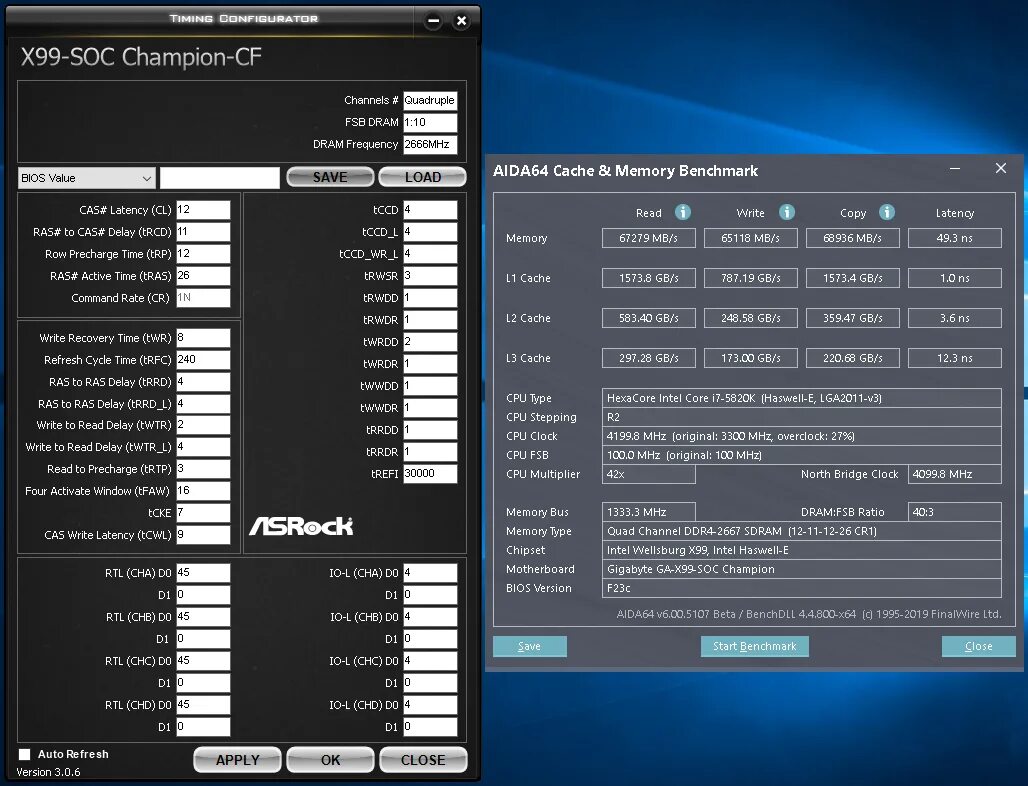Click the APPLY button
1028x786 pixels.
tap(237, 760)
